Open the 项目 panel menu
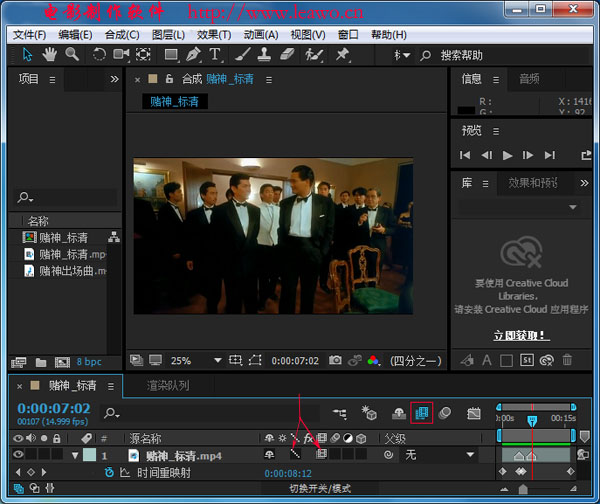 [52, 80]
